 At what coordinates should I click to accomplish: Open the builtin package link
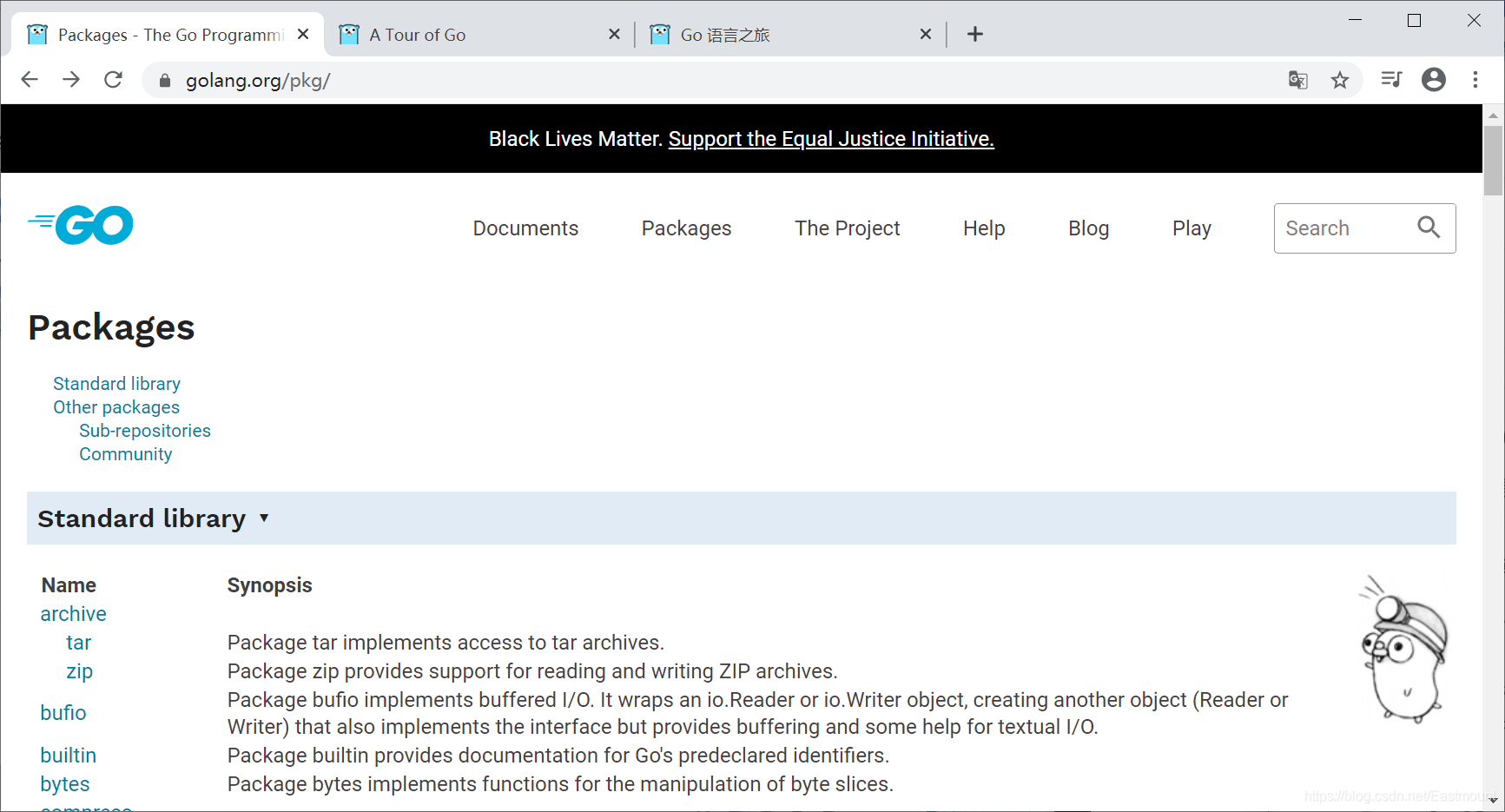pos(69,756)
